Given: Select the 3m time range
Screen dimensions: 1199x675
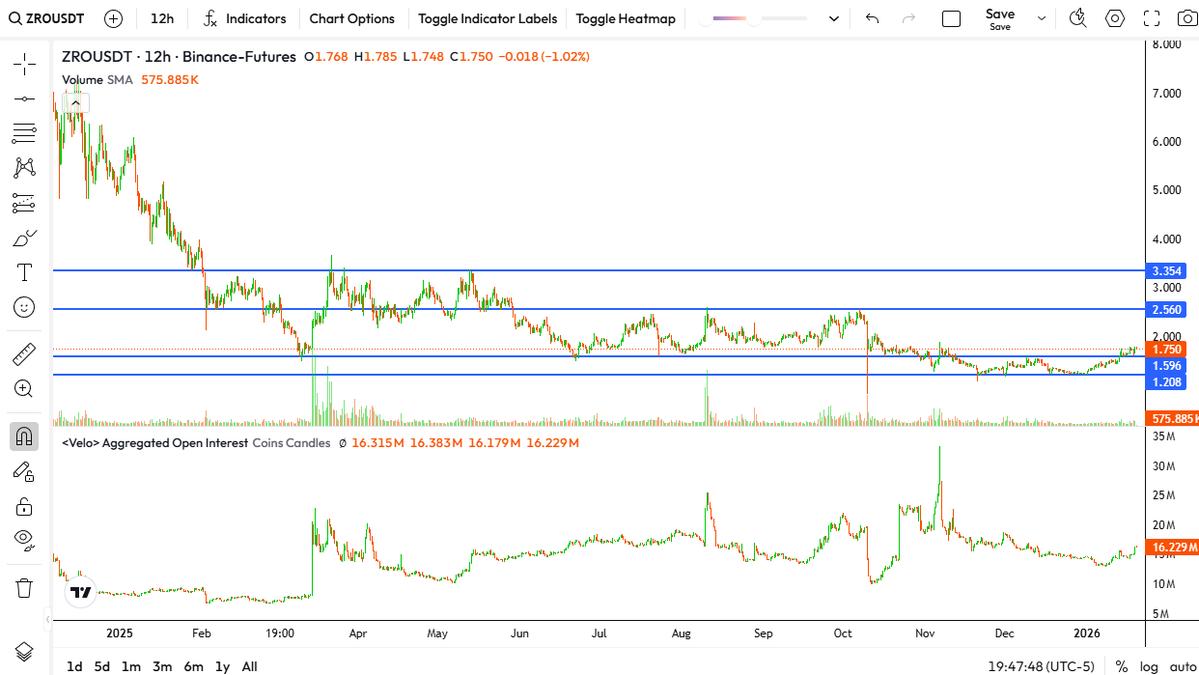Looking at the screenshot, I should tap(161, 666).
